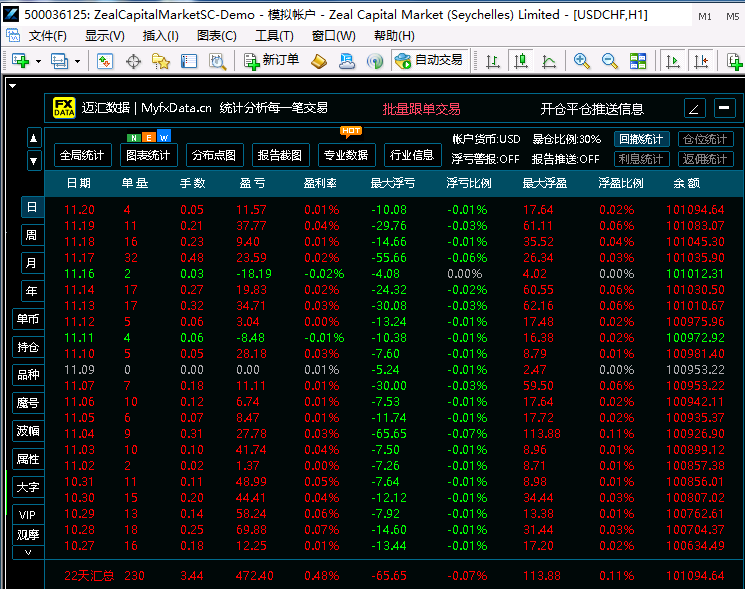Click the edit pencil panel button

click(694, 108)
